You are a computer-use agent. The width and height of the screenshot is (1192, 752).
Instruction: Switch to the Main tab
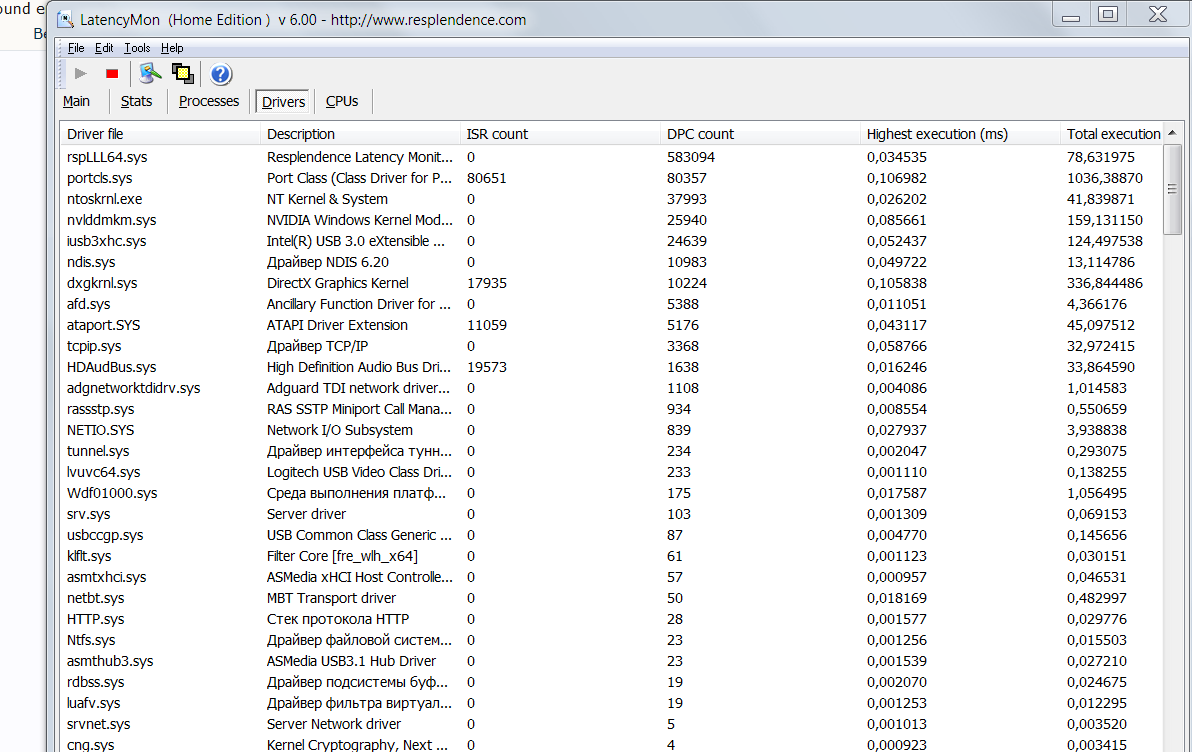click(76, 101)
